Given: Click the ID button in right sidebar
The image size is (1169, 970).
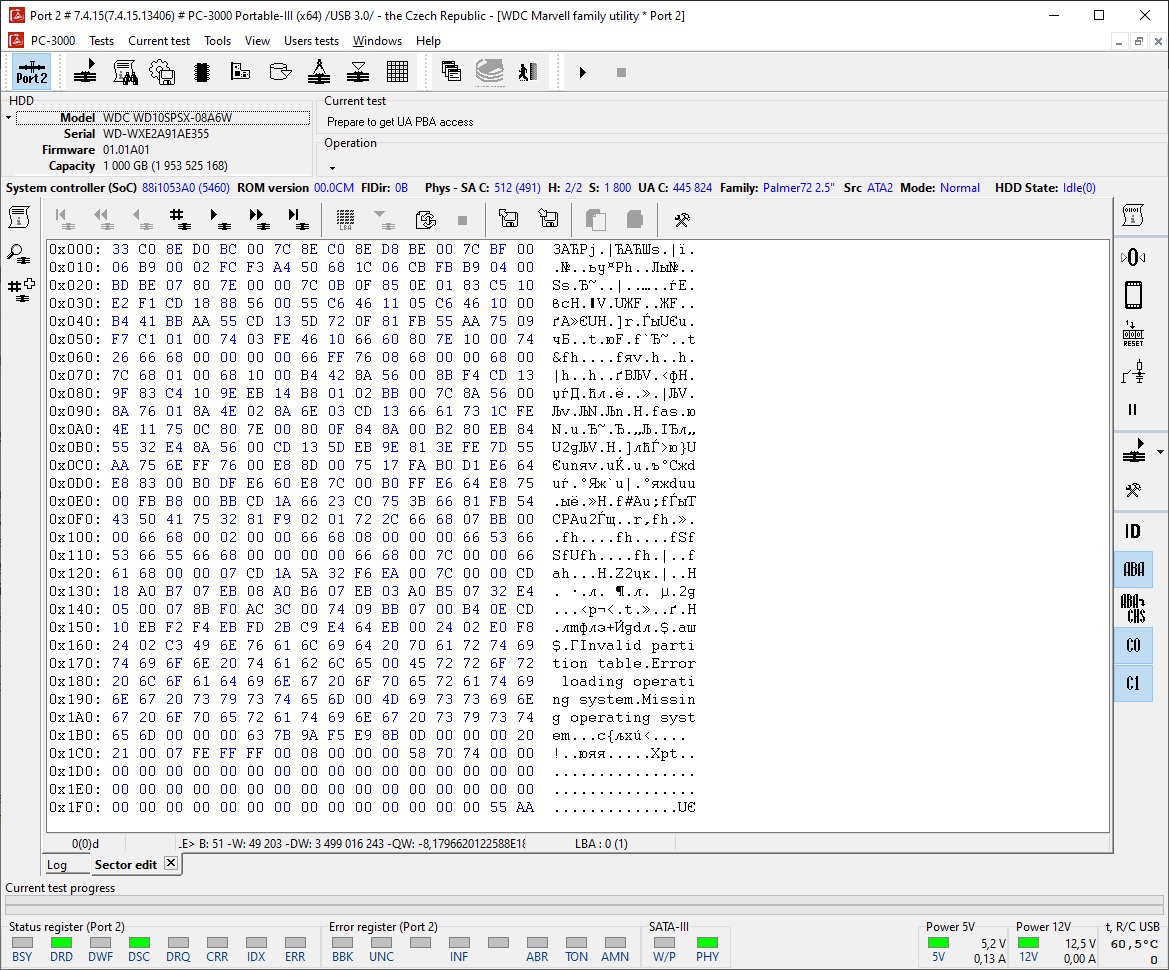Looking at the screenshot, I should click(x=1133, y=532).
